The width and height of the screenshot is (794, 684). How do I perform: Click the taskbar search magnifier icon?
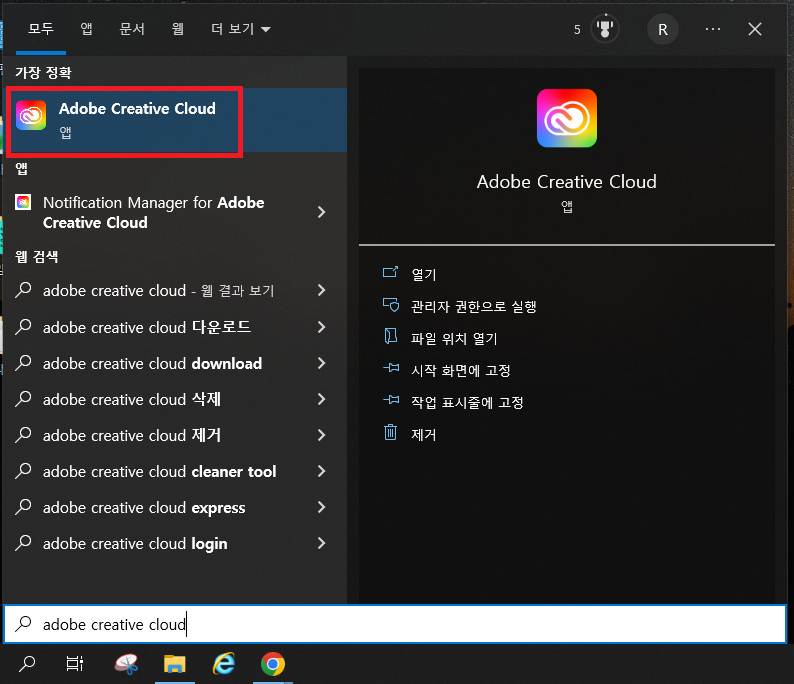coord(27,664)
